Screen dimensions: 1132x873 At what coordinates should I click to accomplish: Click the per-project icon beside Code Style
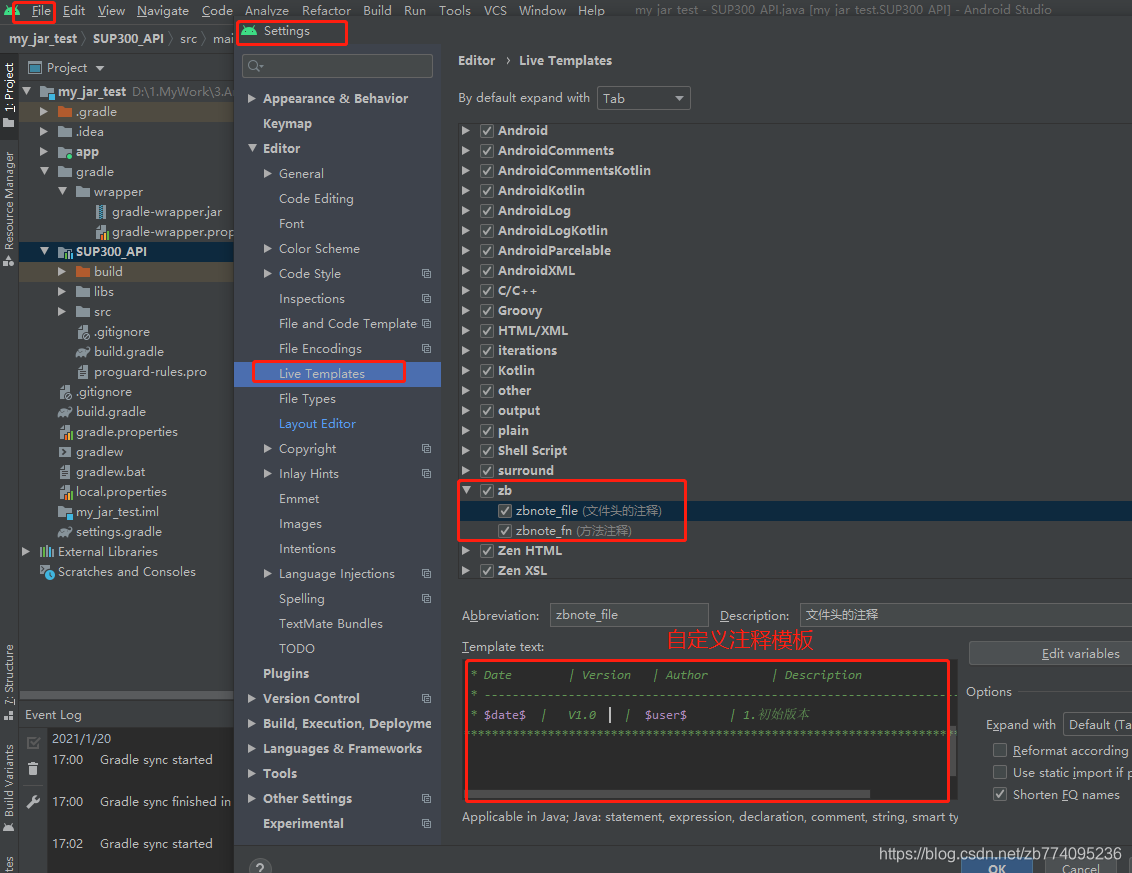(x=427, y=274)
